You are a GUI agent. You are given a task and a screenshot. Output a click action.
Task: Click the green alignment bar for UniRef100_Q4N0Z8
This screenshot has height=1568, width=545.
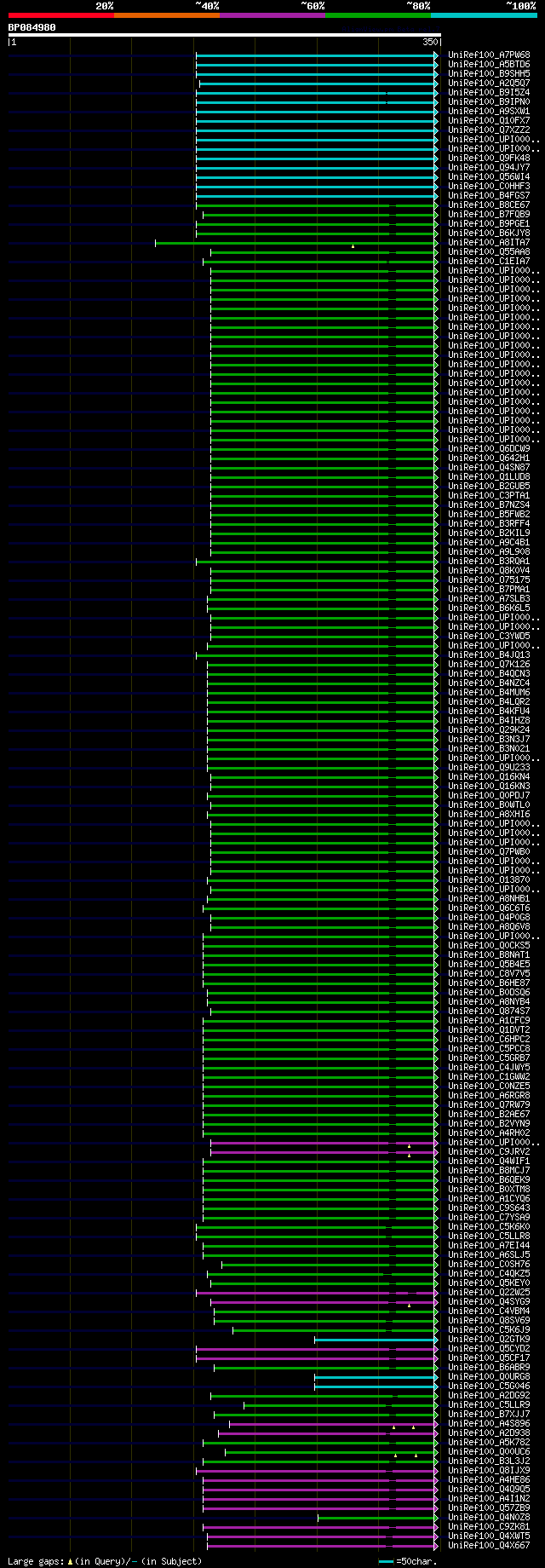pyautogui.click(x=378, y=1518)
